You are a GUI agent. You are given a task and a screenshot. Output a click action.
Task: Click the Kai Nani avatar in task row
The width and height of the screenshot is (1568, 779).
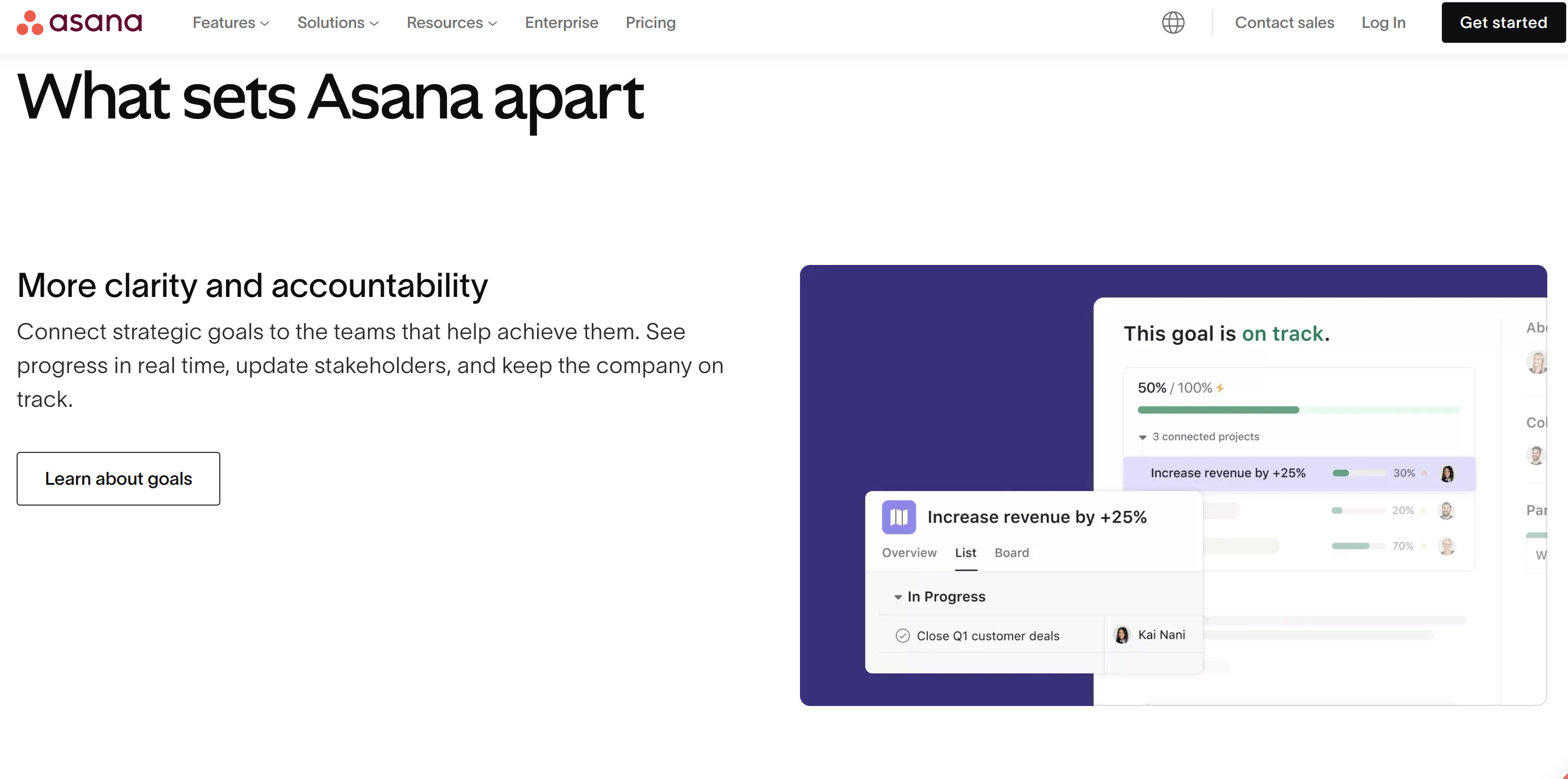[1121, 635]
